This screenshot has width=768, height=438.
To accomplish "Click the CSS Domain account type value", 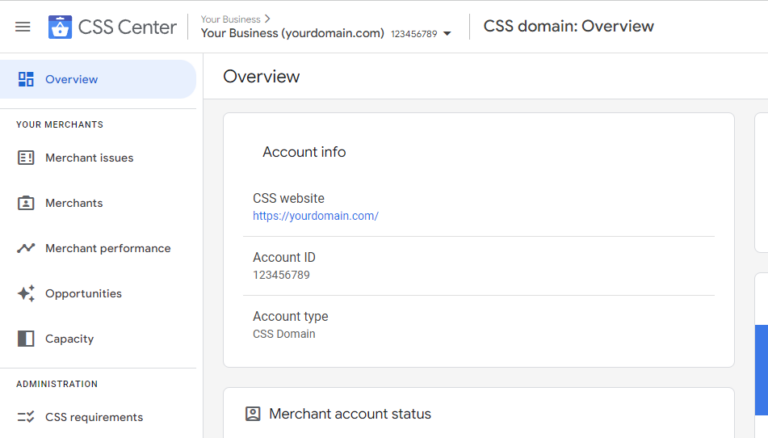I will [x=284, y=334].
